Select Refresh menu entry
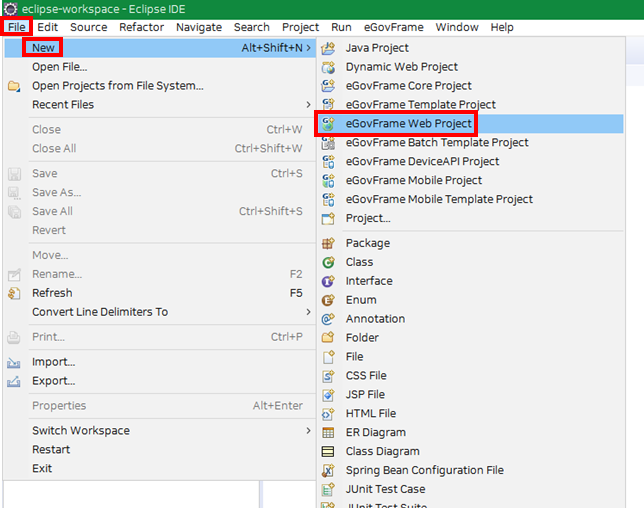Viewport: 644px width, 508px height. pos(159,293)
